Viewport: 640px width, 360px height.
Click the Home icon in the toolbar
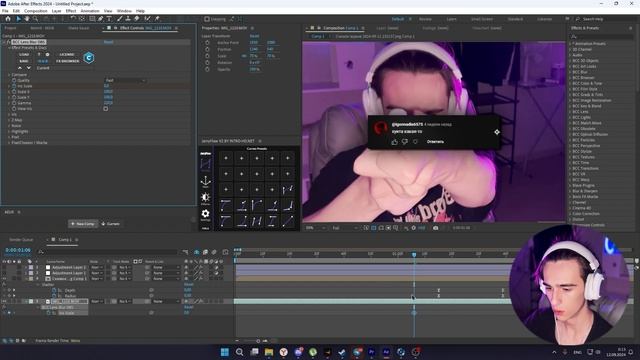click(8, 19)
